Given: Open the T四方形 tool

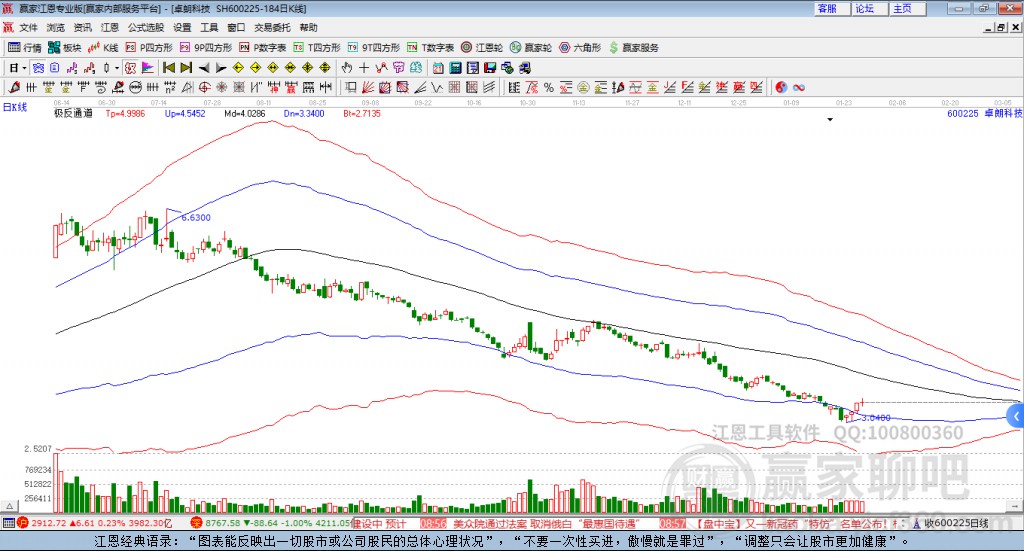Looking at the screenshot, I should click(x=317, y=48).
